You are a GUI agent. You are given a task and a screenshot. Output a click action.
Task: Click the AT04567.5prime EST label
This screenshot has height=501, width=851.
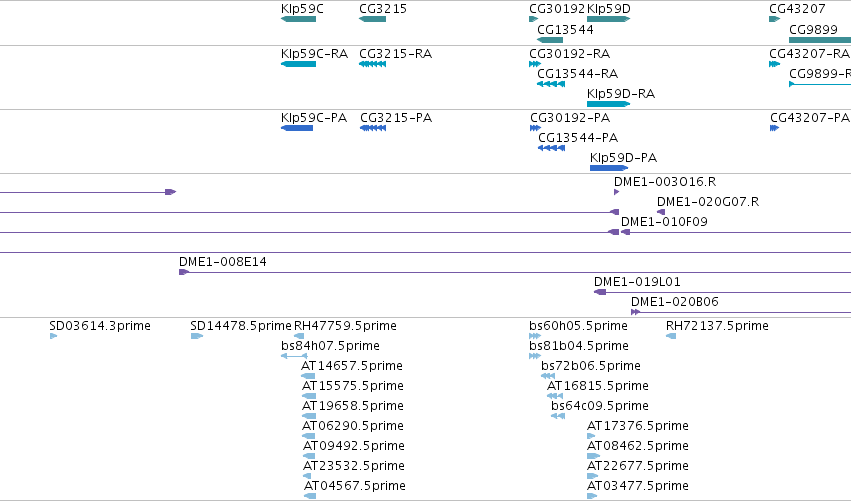(x=355, y=486)
